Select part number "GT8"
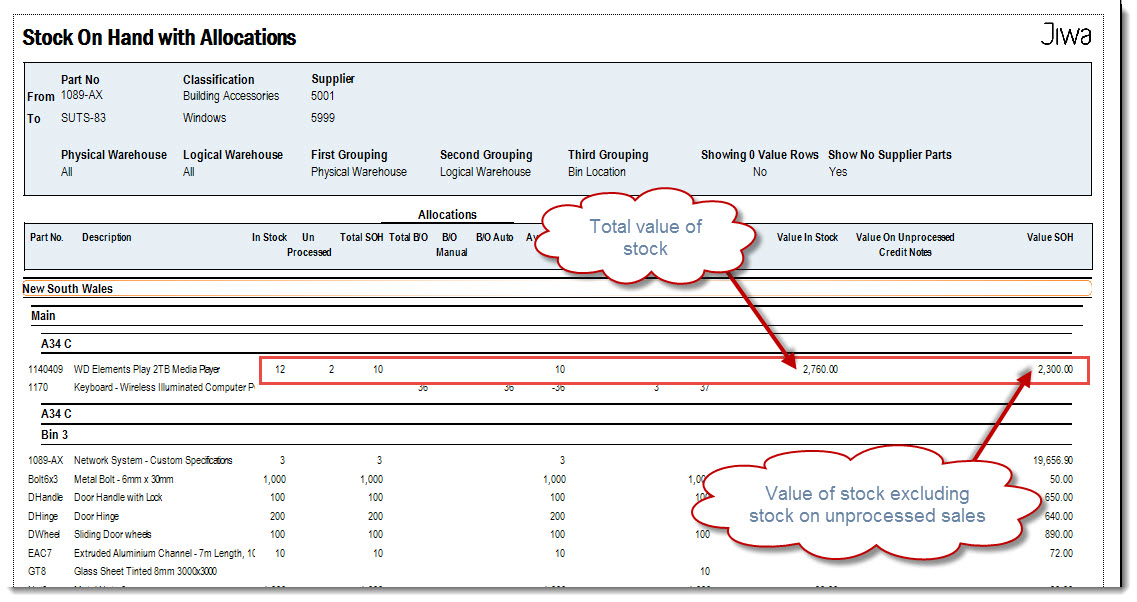 [37, 572]
